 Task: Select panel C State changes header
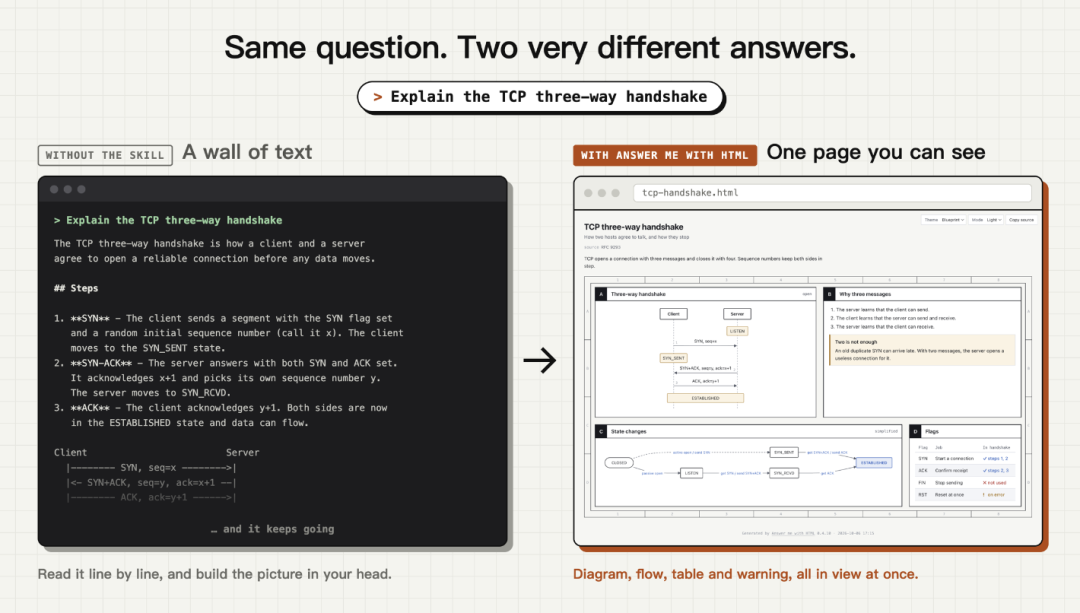click(748, 431)
